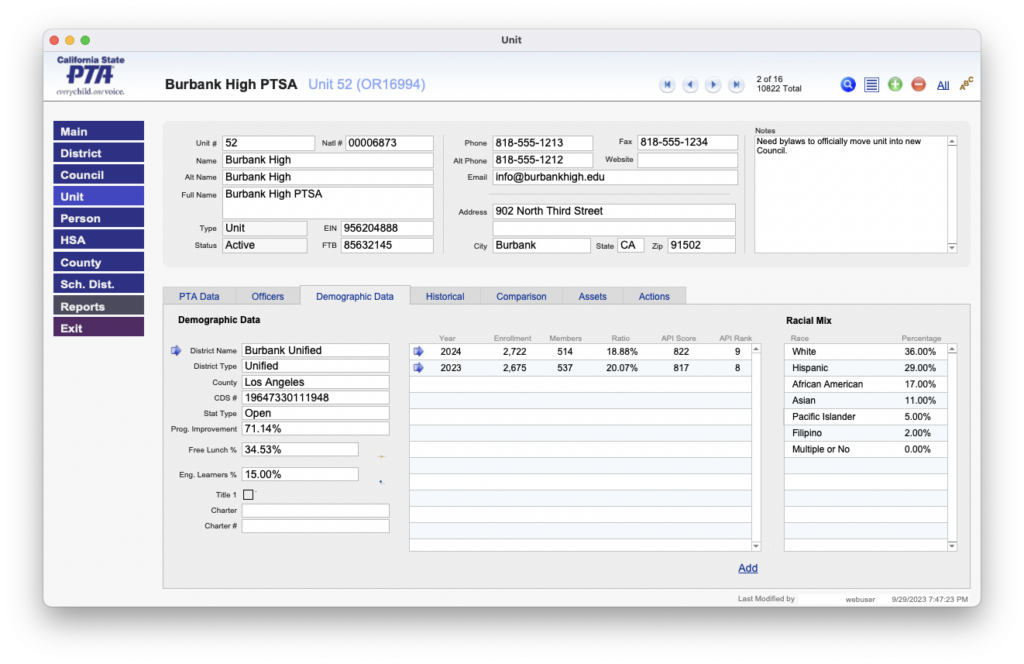Image resolution: width=1024 pixels, height=664 pixels.
Task: Open the Historical tab
Action: (x=444, y=296)
